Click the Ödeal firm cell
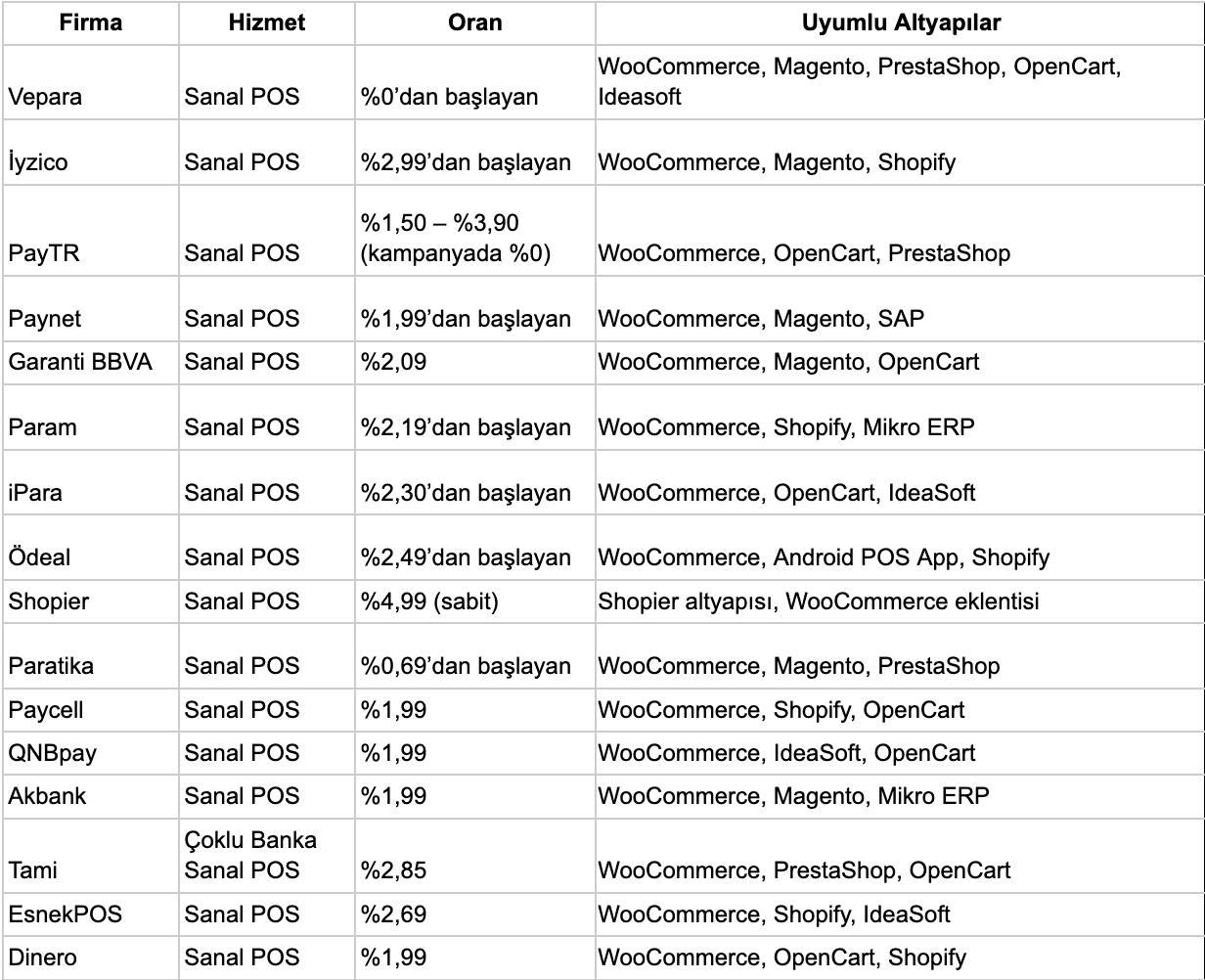The width and height of the screenshot is (1205, 980). coord(39,557)
